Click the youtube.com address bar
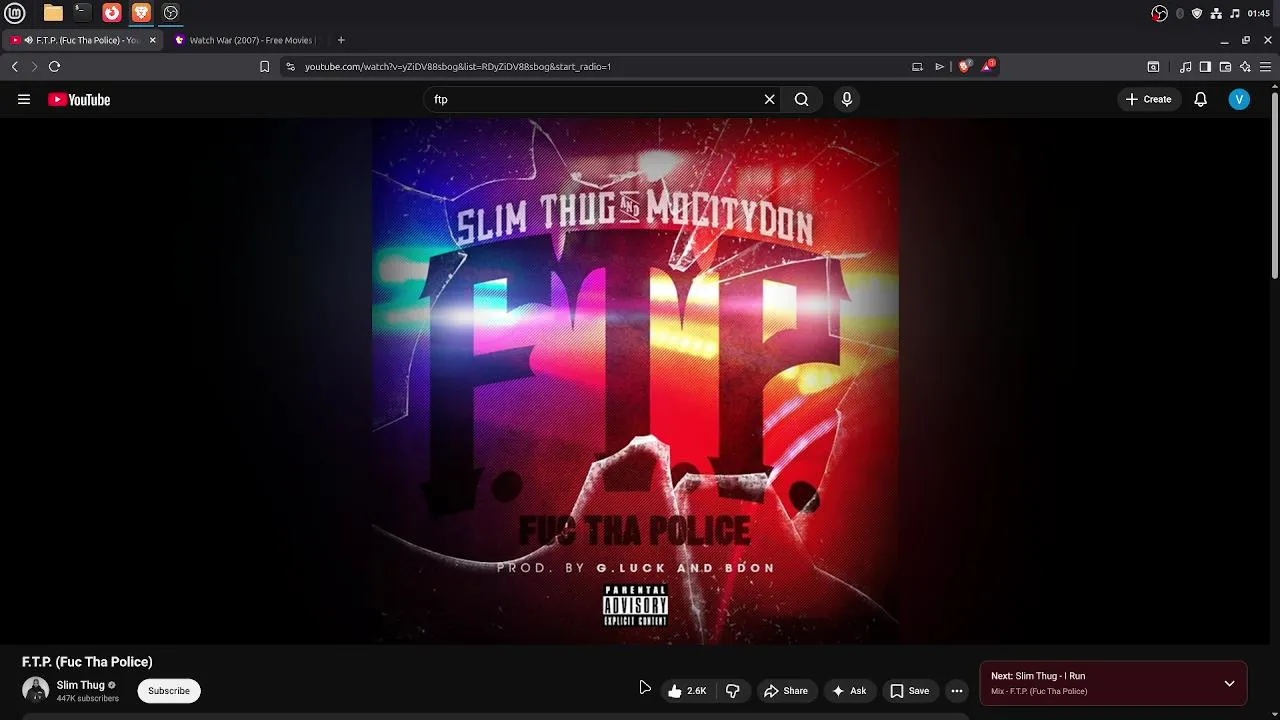The width and height of the screenshot is (1280, 720). click(600, 66)
